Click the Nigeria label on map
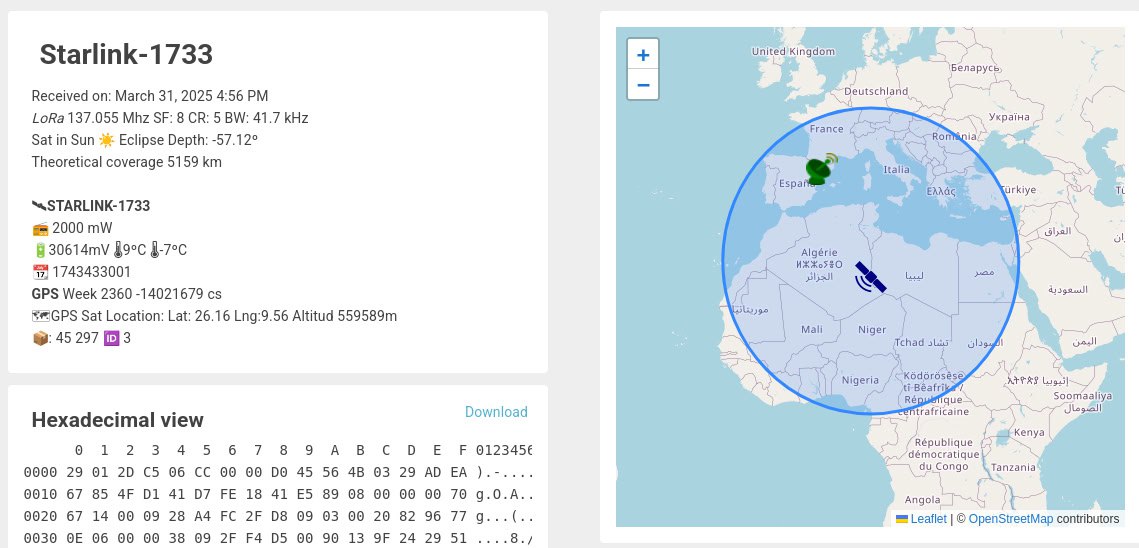 [860, 379]
